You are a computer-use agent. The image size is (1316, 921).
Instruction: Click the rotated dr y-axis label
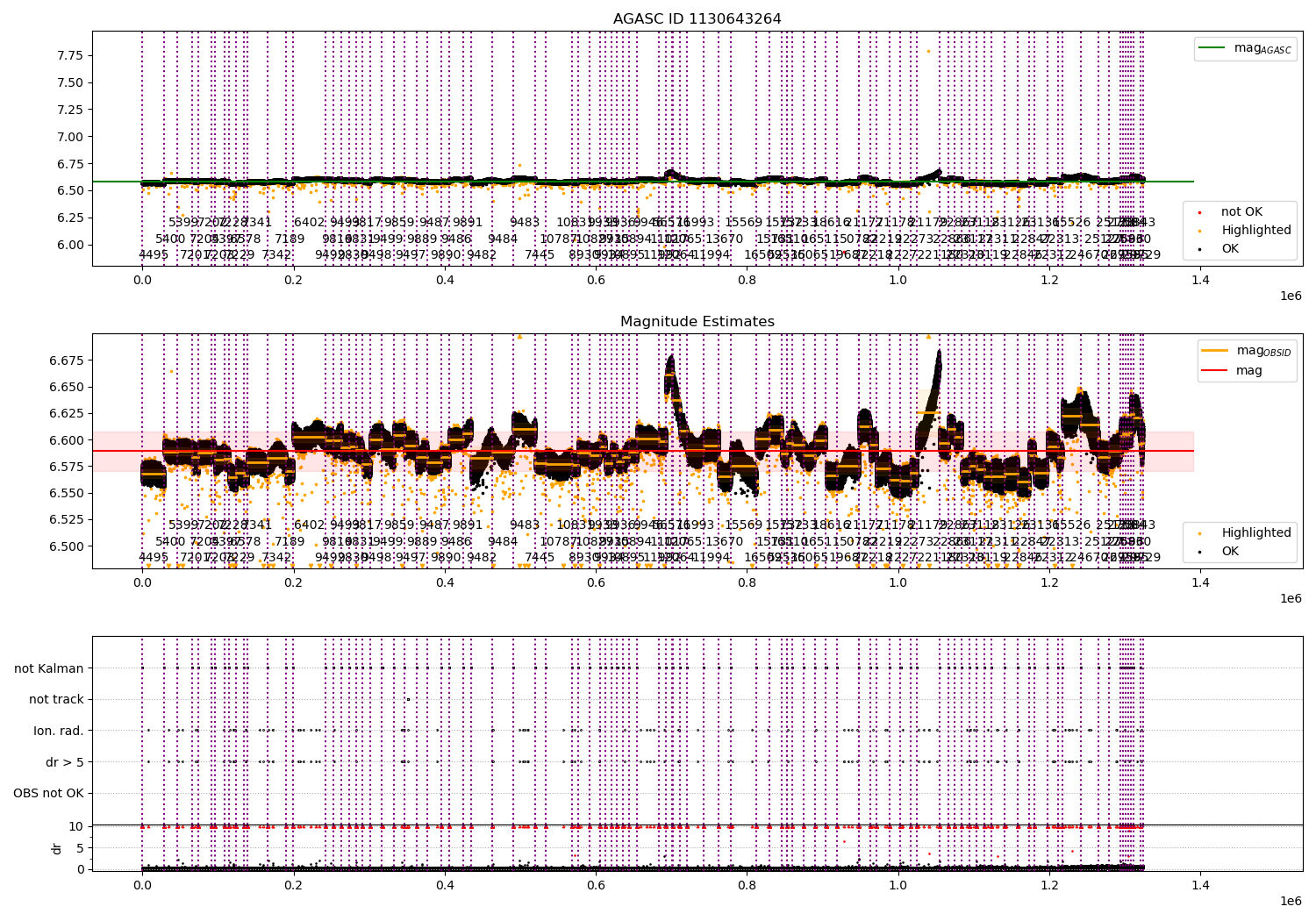click(57, 848)
